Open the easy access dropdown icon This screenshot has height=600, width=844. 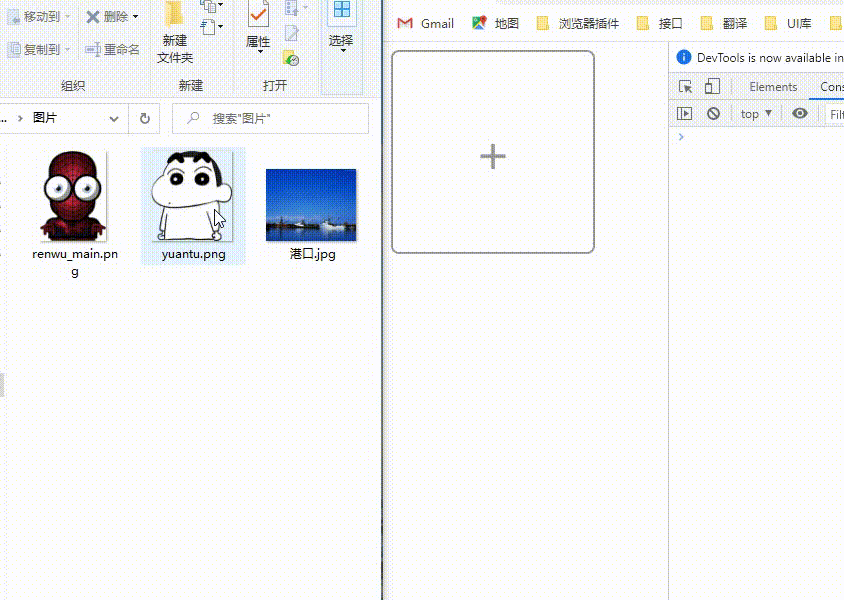click(212, 26)
